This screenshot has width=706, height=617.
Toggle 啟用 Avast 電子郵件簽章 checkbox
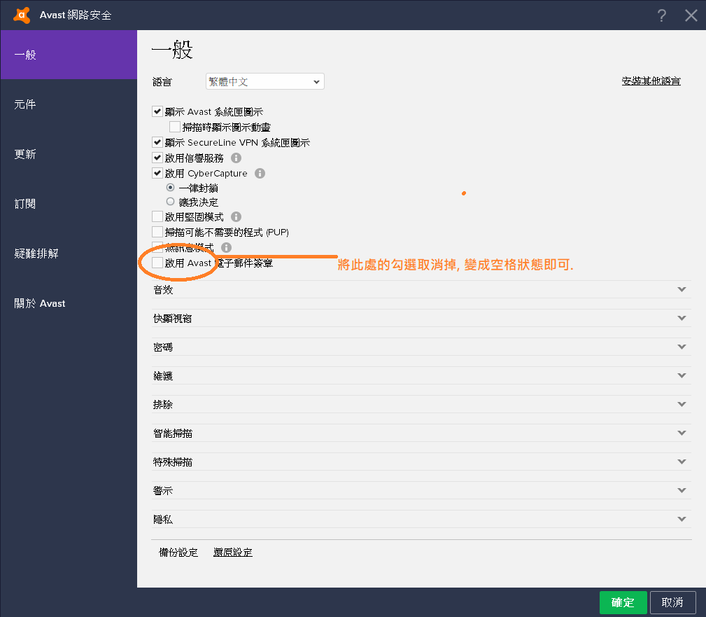point(157,263)
